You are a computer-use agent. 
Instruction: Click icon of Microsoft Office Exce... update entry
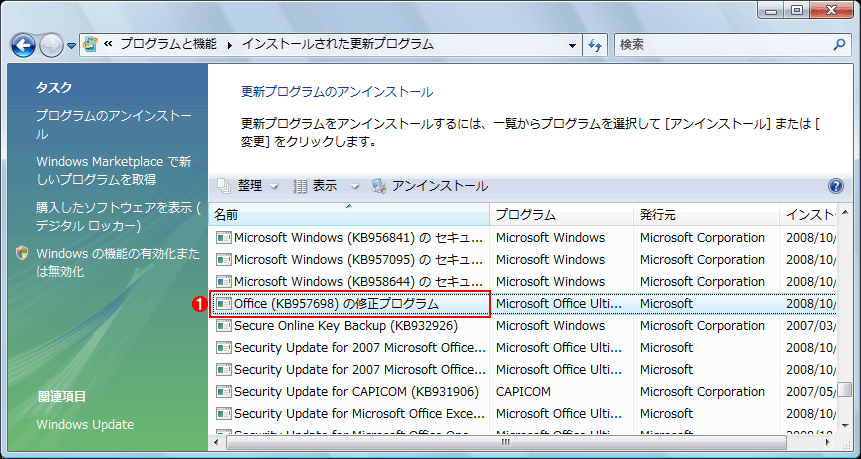point(223,413)
